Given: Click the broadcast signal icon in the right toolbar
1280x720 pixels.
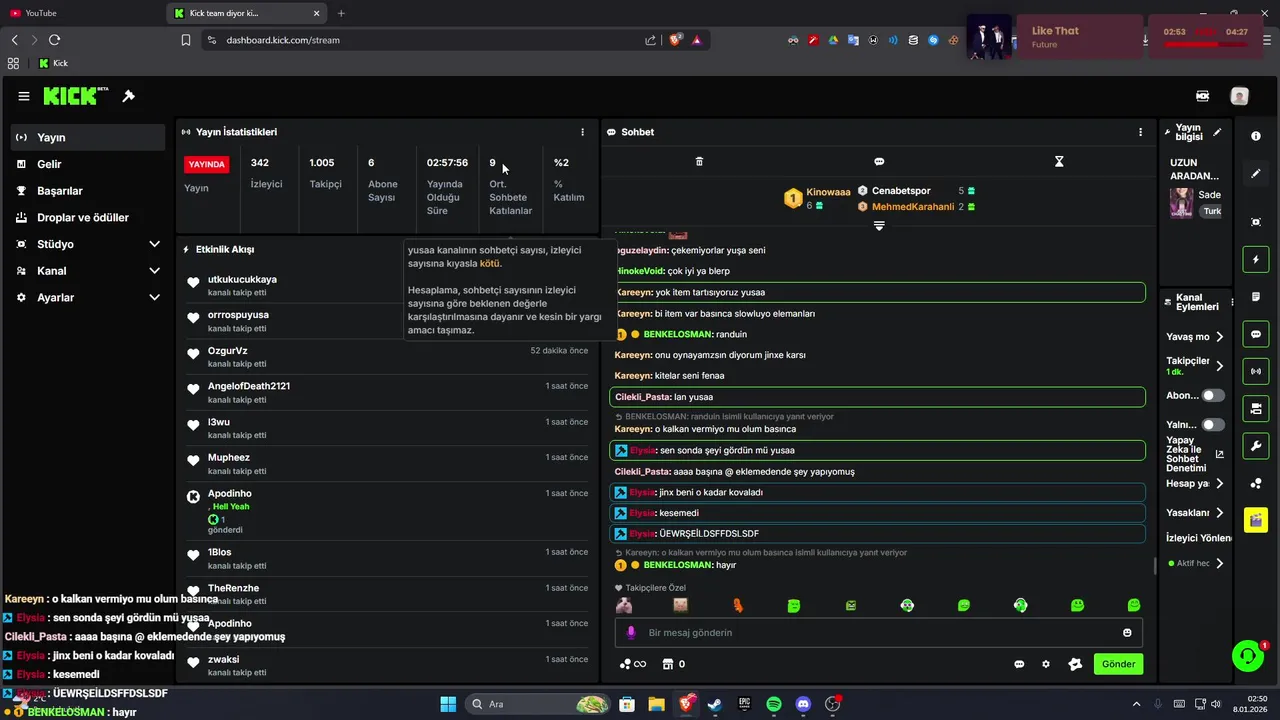Looking at the screenshot, I should pyautogui.click(x=1256, y=371).
